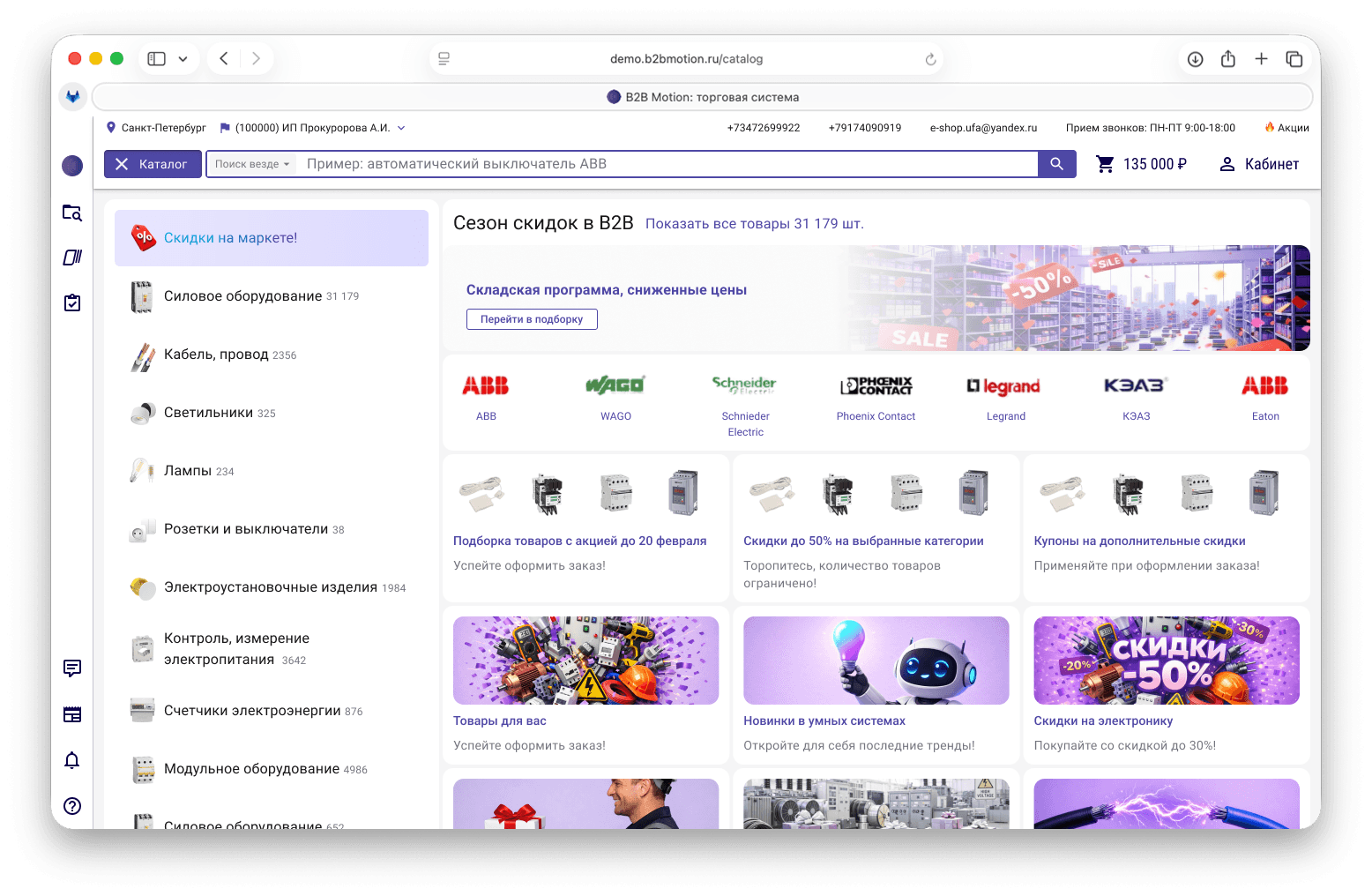This screenshot has height=896, width=1372.
Task: Open Модульное оборудование category
Action: 272,769
